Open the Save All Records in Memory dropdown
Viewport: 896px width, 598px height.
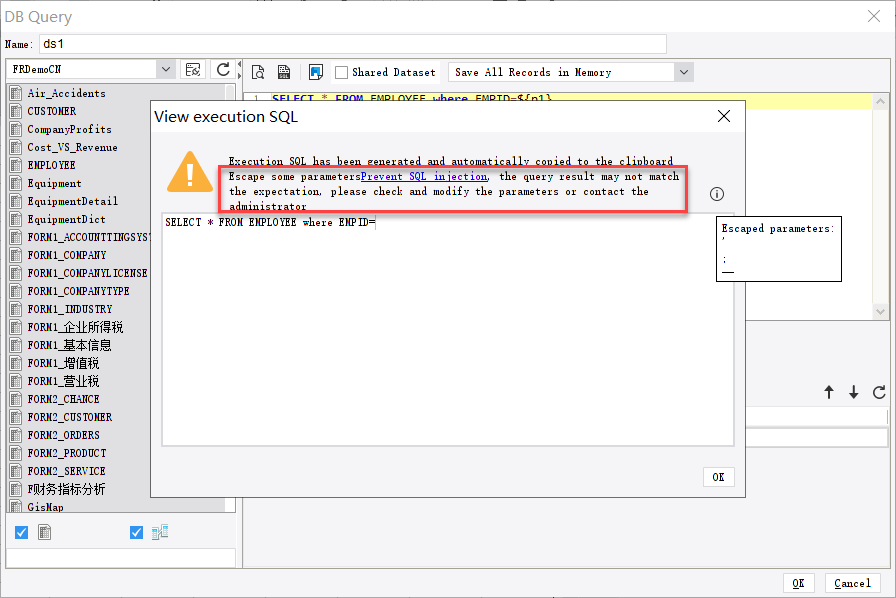tap(684, 70)
